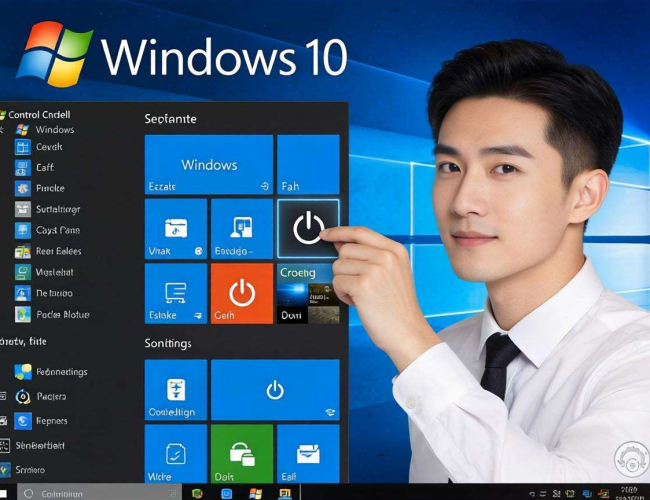Image resolution: width=650 pixels, height=500 pixels.
Task: Click the Vhak tile
Action: click(x=176, y=229)
